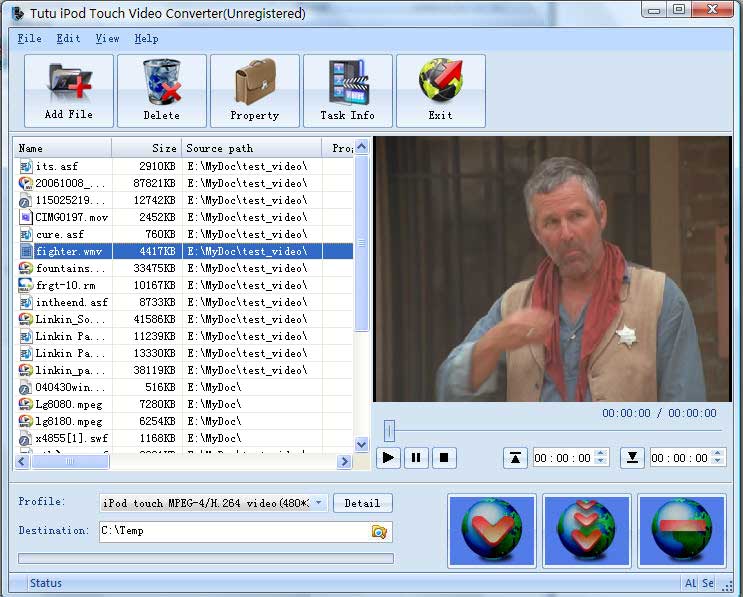The image size is (743, 597).
Task: Increase start time with up spinner
Action: pos(601,453)
